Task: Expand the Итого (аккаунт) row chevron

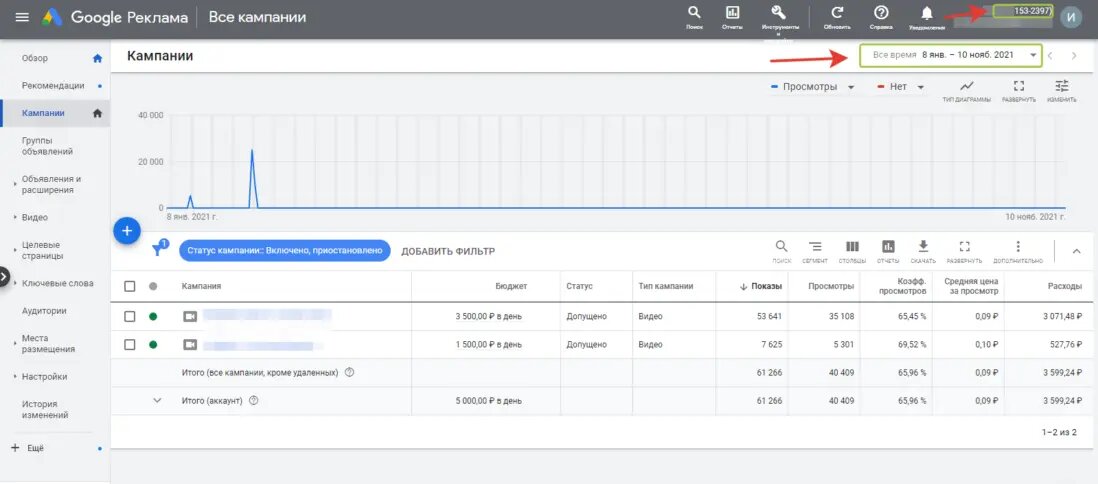Action: coord(157,401)
